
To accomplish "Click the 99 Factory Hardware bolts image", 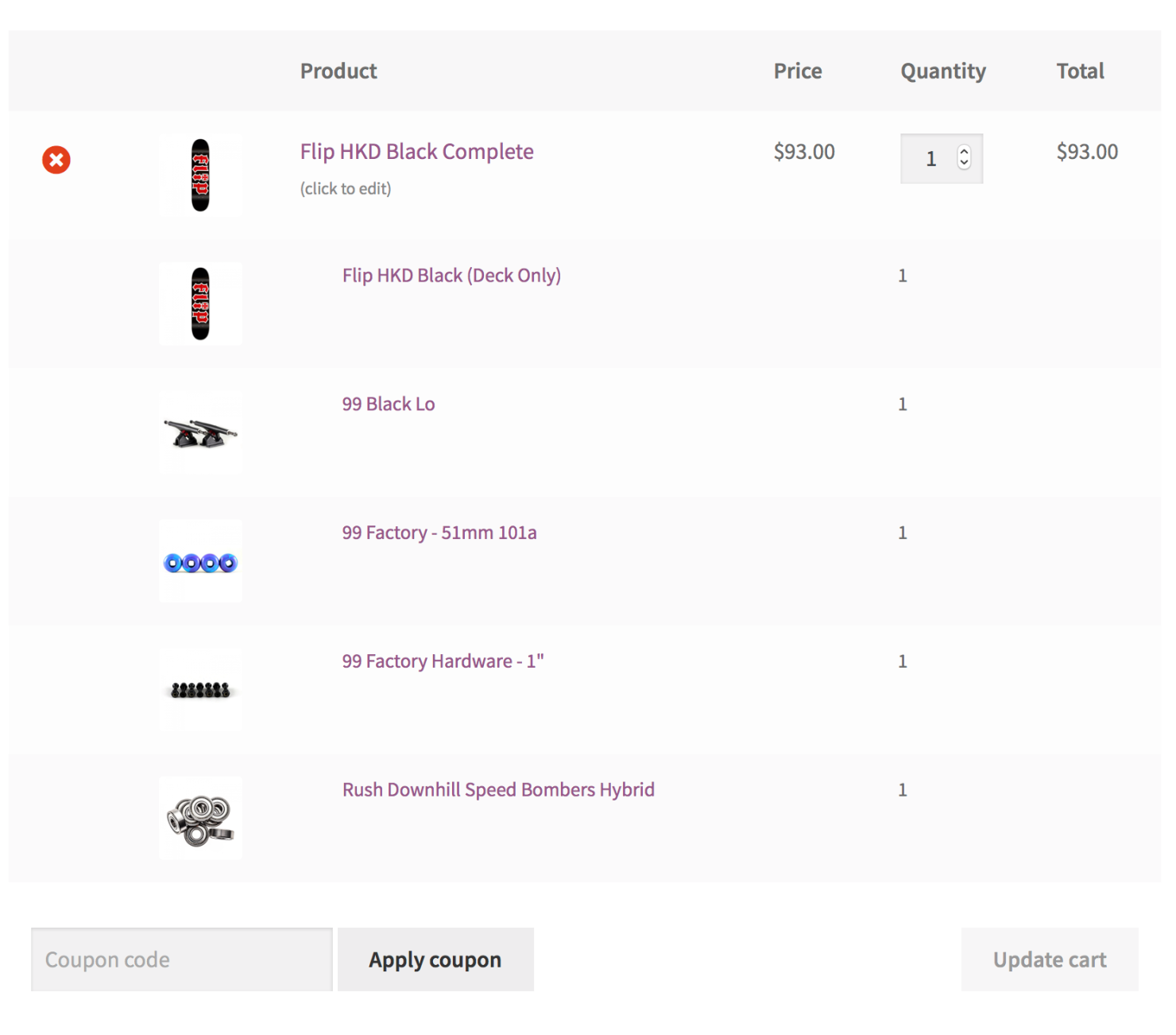I will 200,690.
